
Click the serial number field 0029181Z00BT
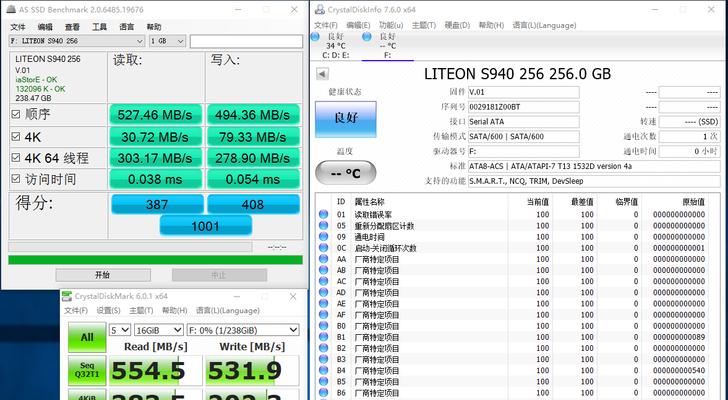(523, 107)
